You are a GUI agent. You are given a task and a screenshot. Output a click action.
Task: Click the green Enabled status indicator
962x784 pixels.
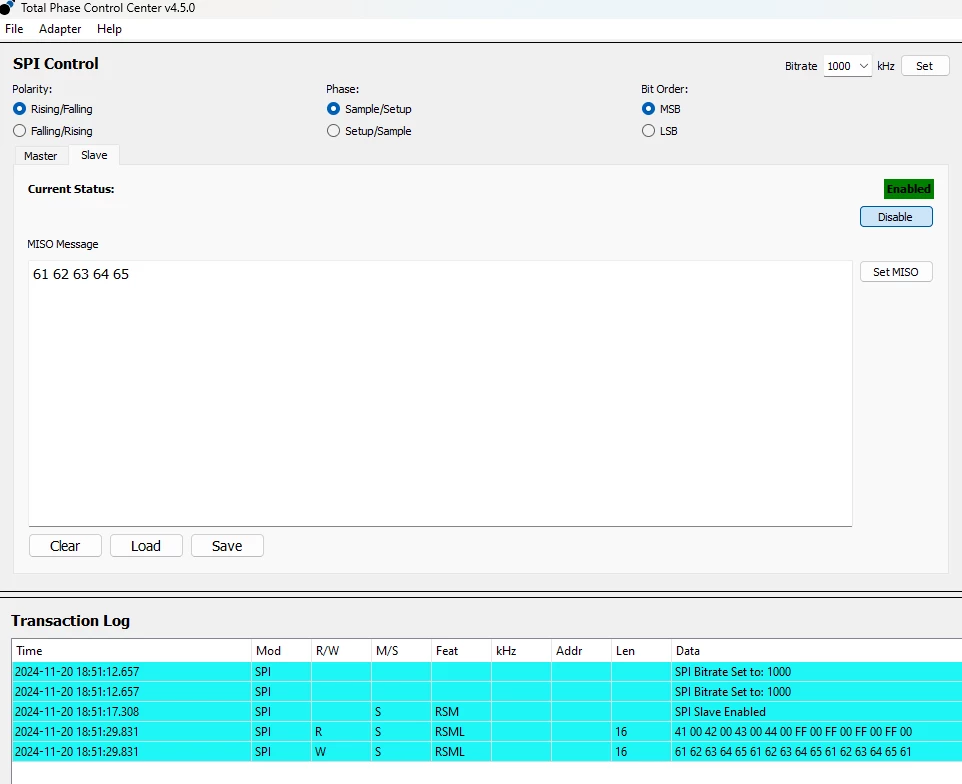pos(909,189)
